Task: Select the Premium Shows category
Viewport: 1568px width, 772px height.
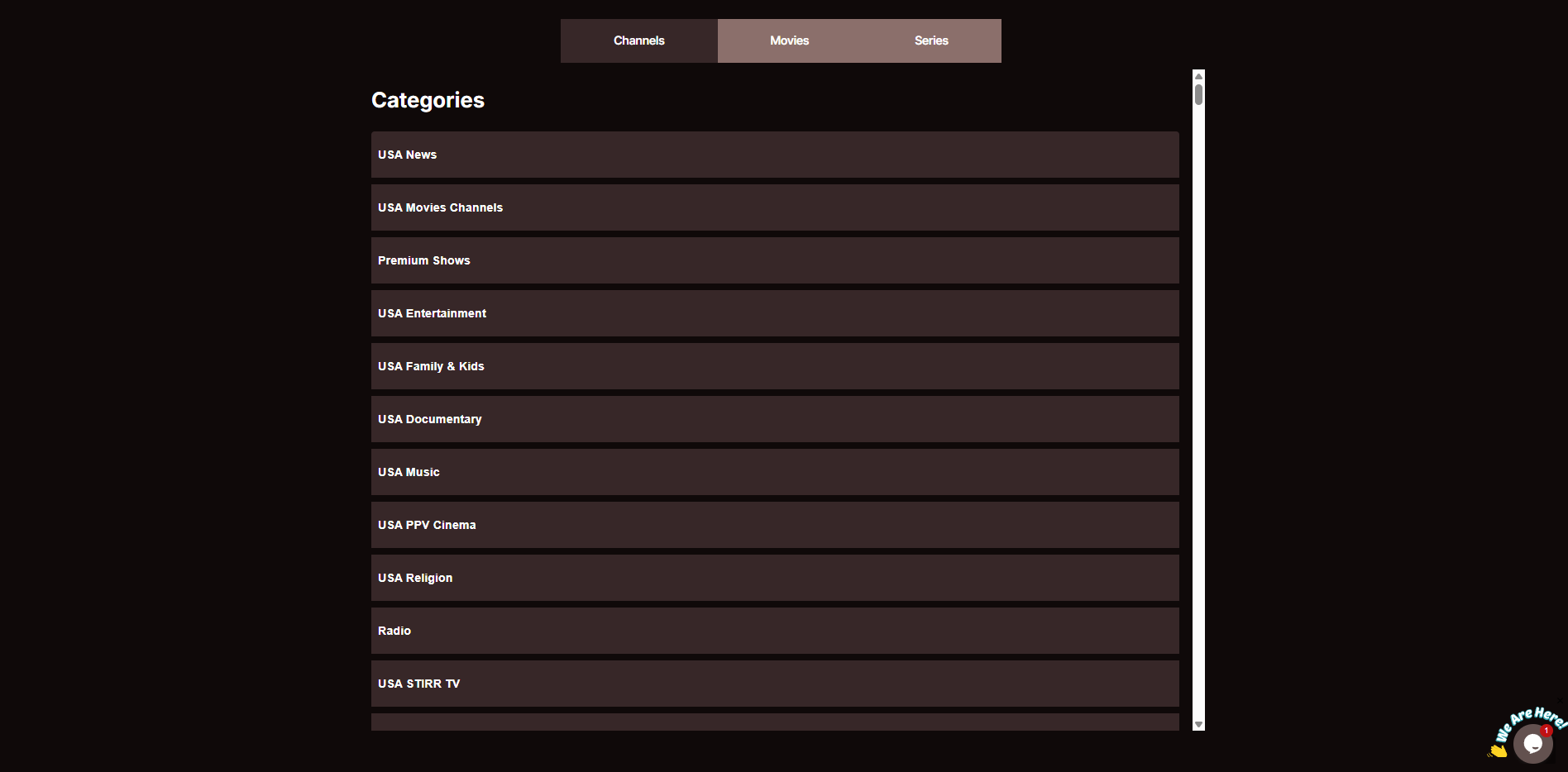Action: click(775, 260)
